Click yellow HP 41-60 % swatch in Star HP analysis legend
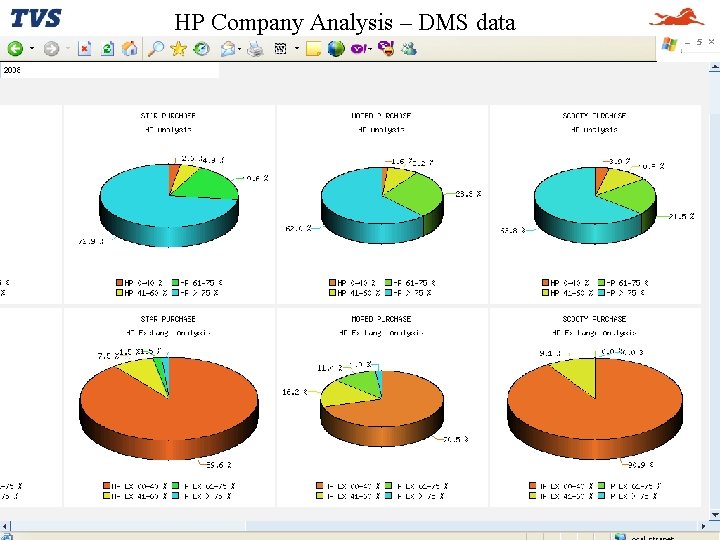The height and width of the screenshot is (540, 720). point(119,292)
